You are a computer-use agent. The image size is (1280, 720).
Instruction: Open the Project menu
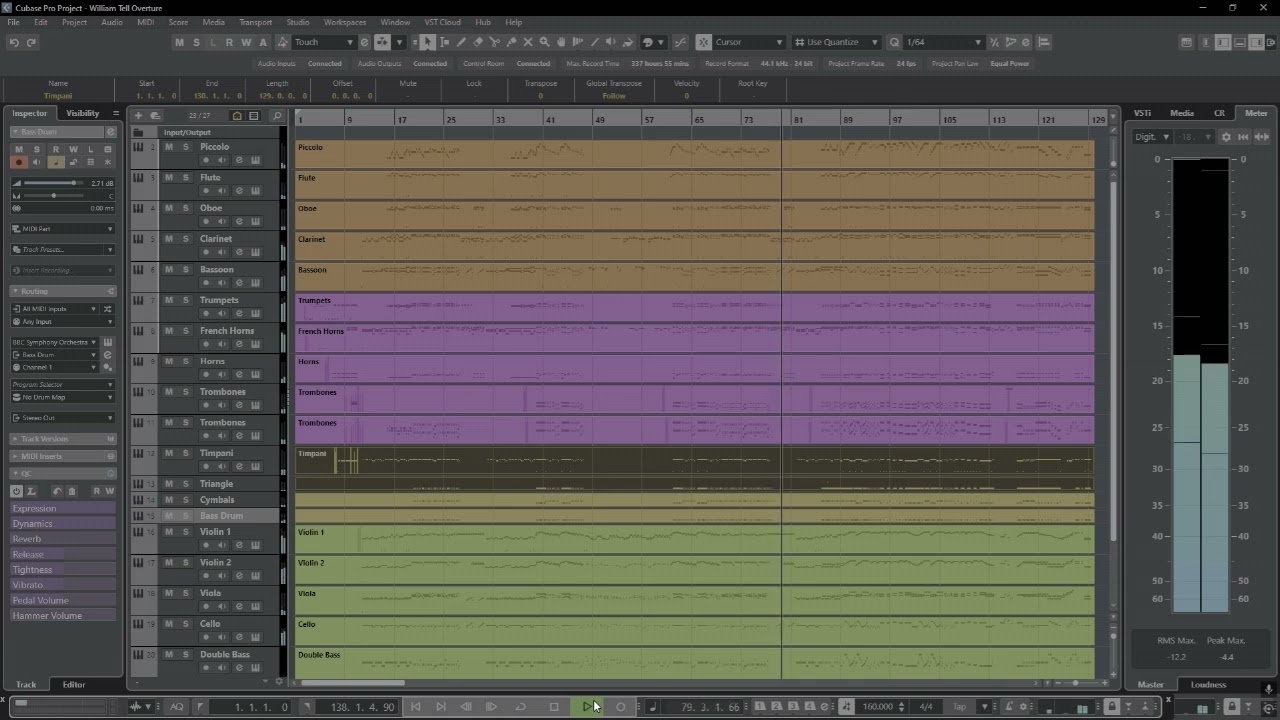click(x=75, y=22)
